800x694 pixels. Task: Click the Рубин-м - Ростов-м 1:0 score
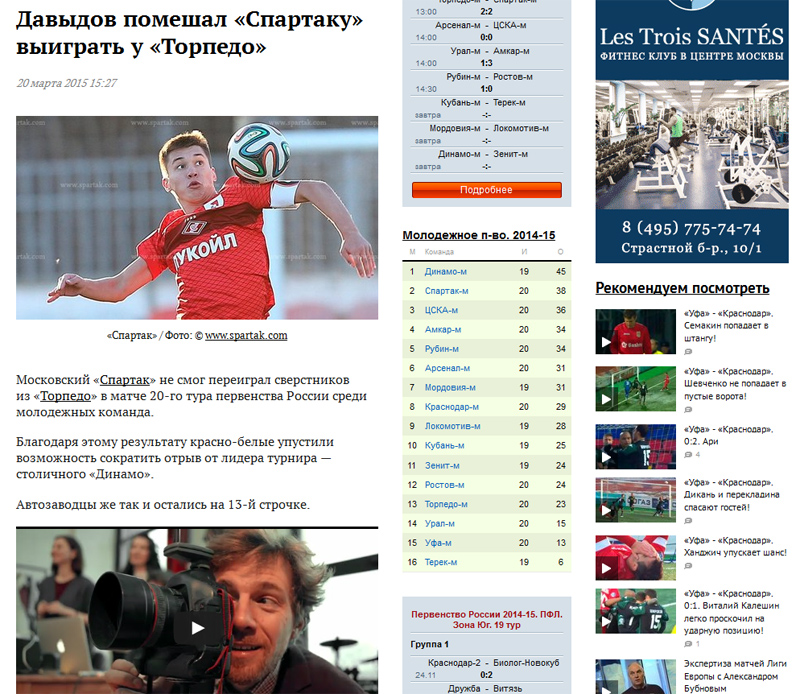[x=486, y=89]
